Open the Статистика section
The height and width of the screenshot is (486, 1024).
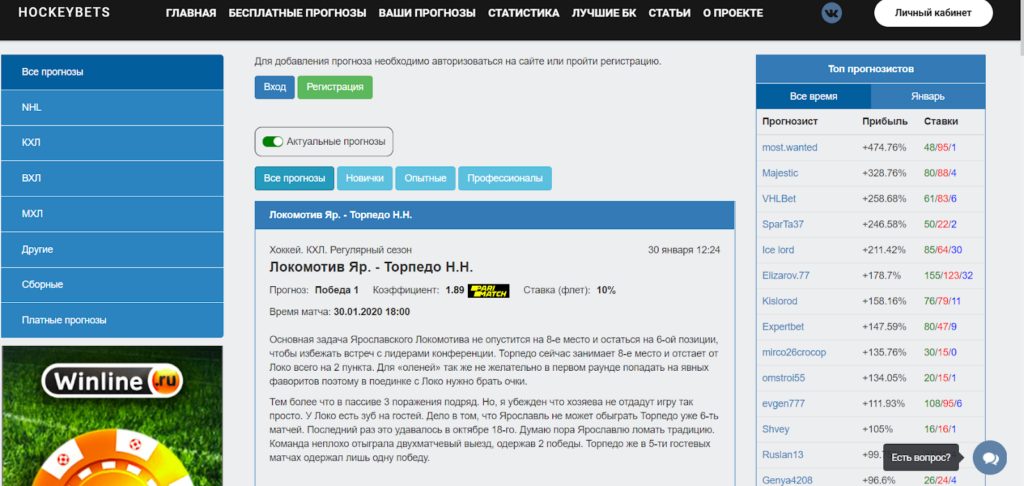pos(524,13)
